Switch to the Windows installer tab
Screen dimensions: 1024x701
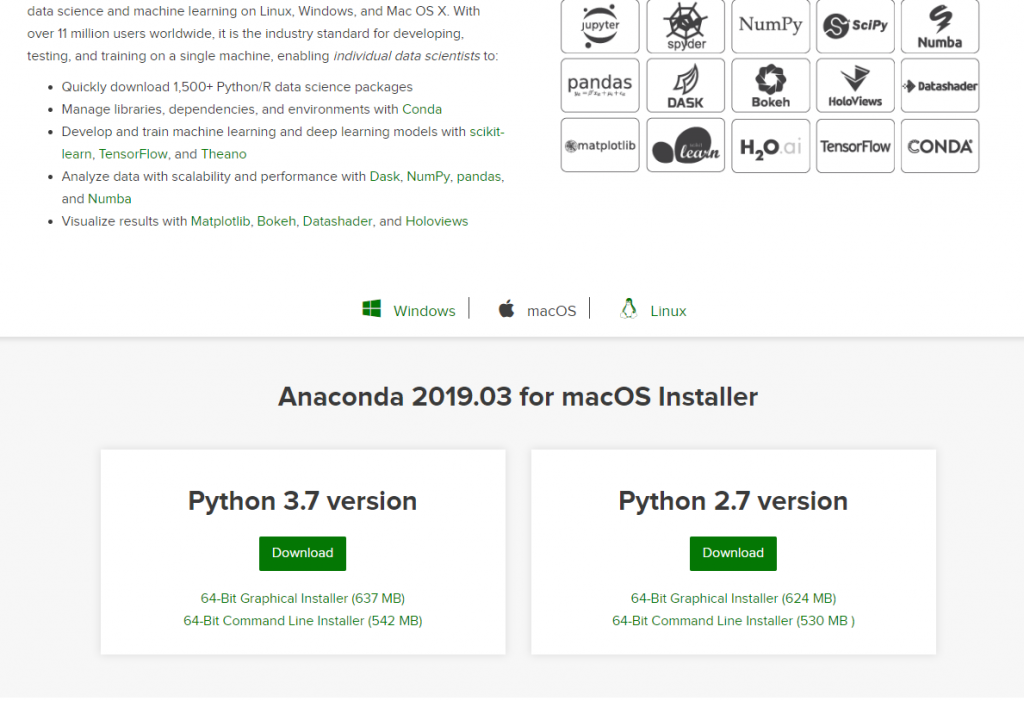click(424, 311)
